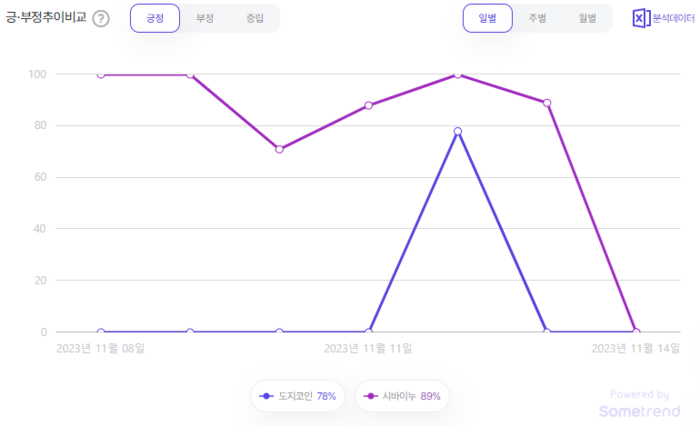
Task: Select the 부정 sentiment tab
Action: click(204, 18)
